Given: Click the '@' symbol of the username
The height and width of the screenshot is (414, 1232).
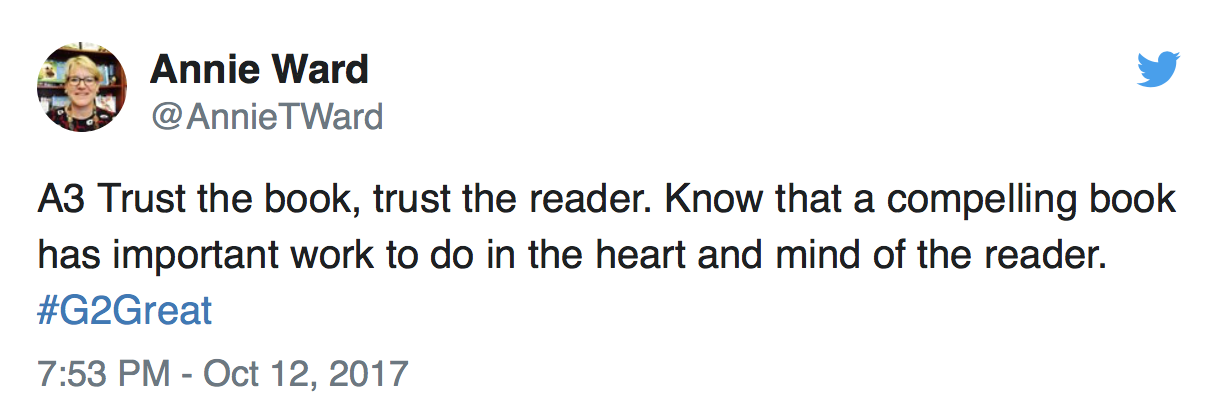Looking at the screenshot, I should (x=166, y=119).
